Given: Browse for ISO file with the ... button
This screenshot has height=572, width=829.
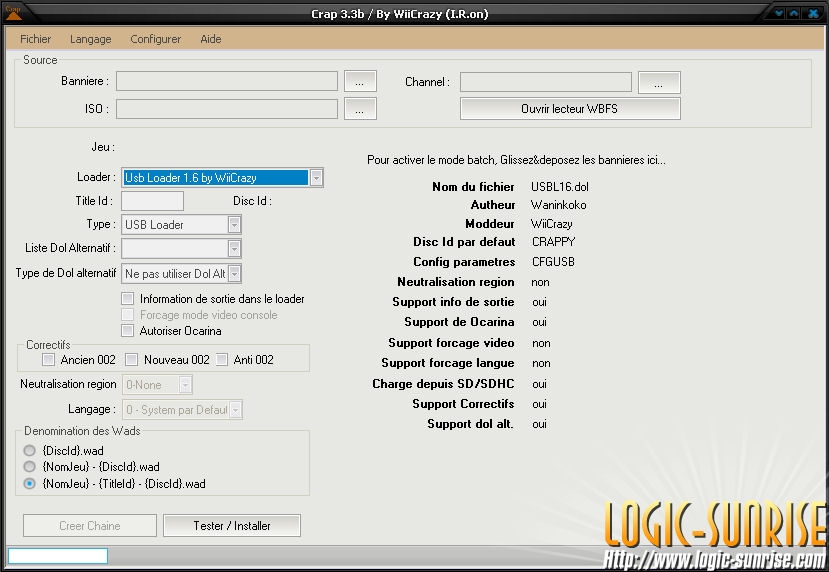Looking at the screenshot, I should [360, 109].
